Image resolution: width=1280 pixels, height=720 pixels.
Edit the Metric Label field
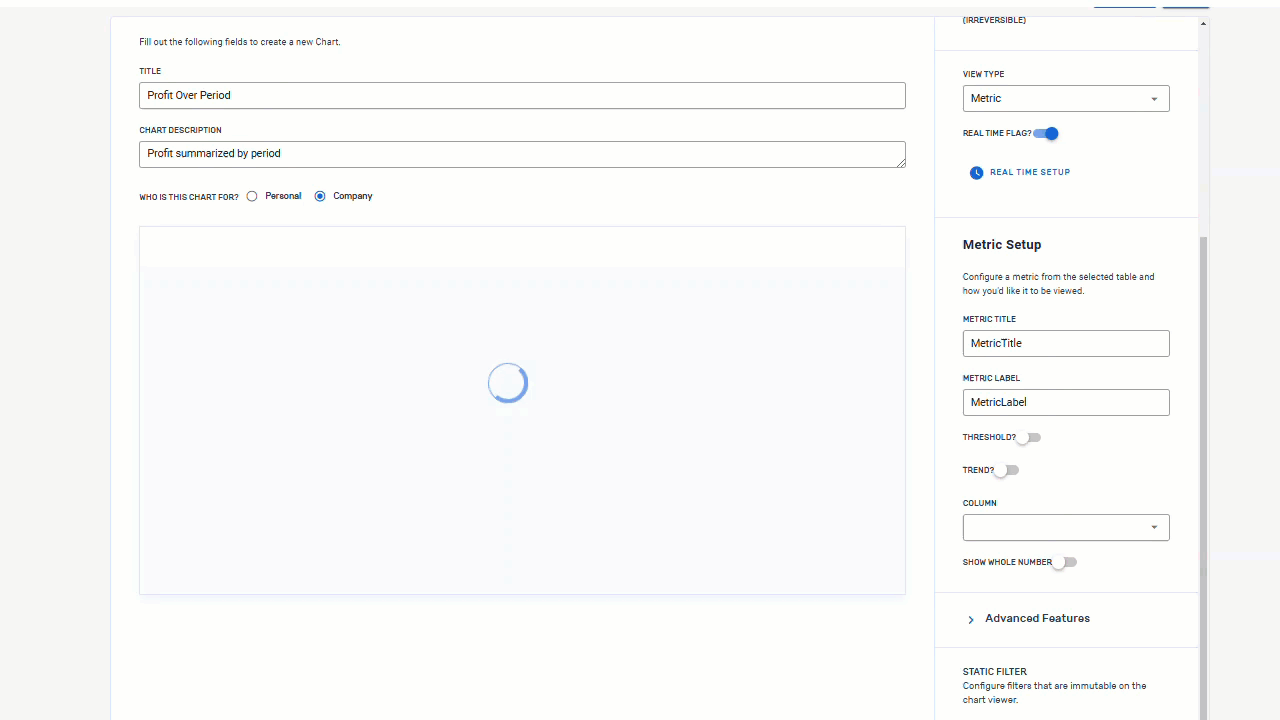pyautogui.click(x=1066, y=402)
